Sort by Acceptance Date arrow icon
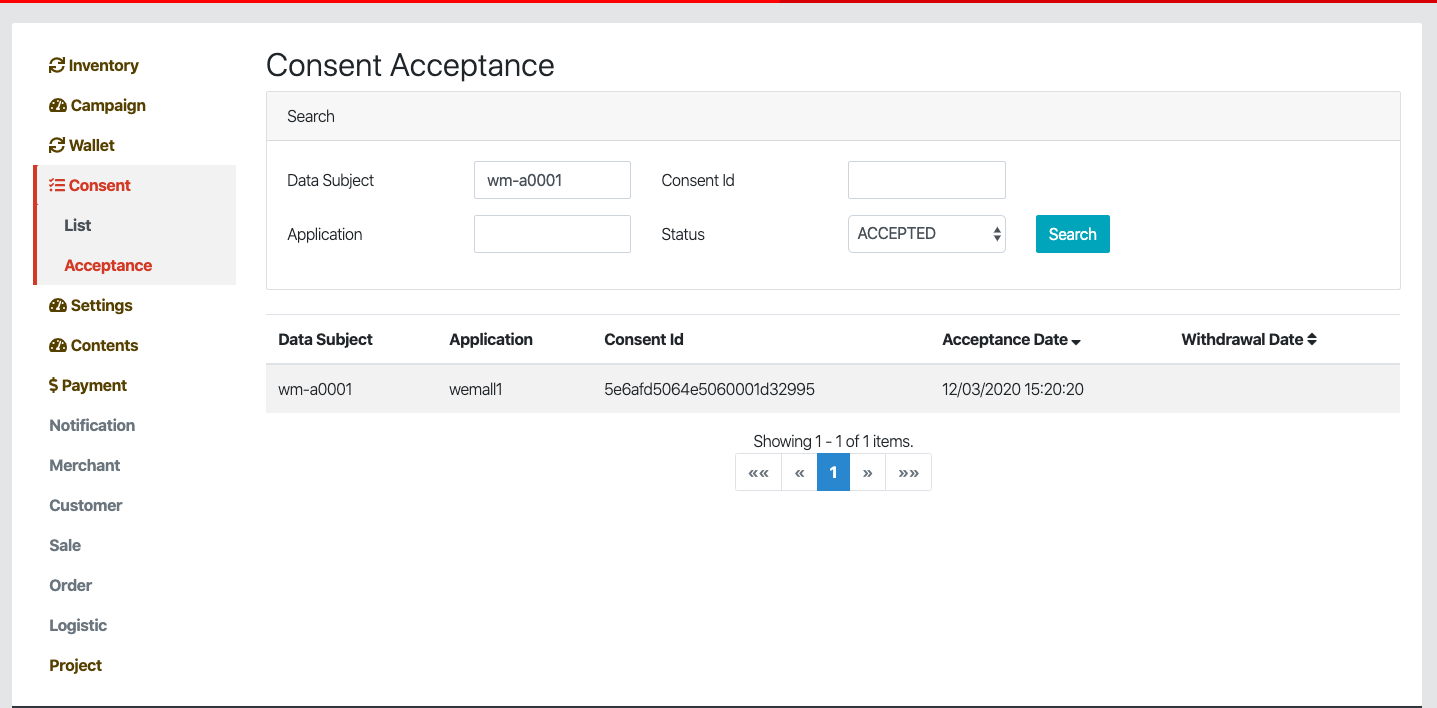 [x=1076, y=341]
